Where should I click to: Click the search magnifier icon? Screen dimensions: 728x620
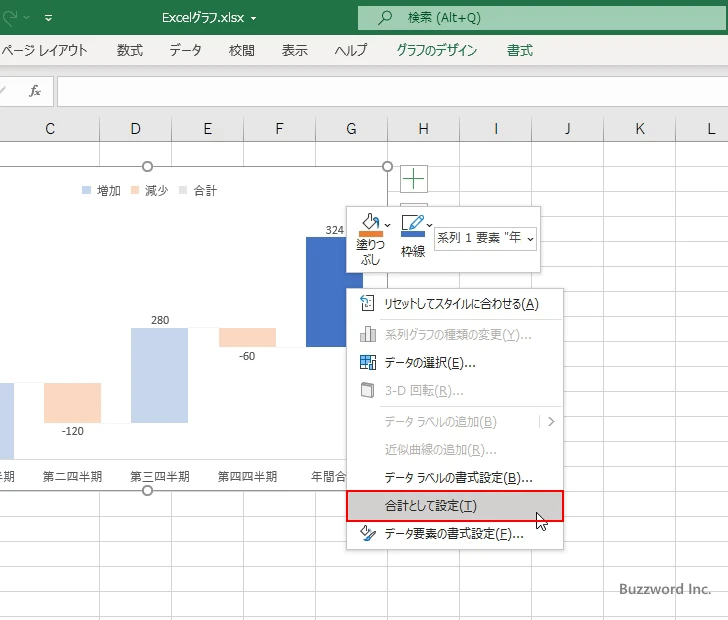(384, 18)
